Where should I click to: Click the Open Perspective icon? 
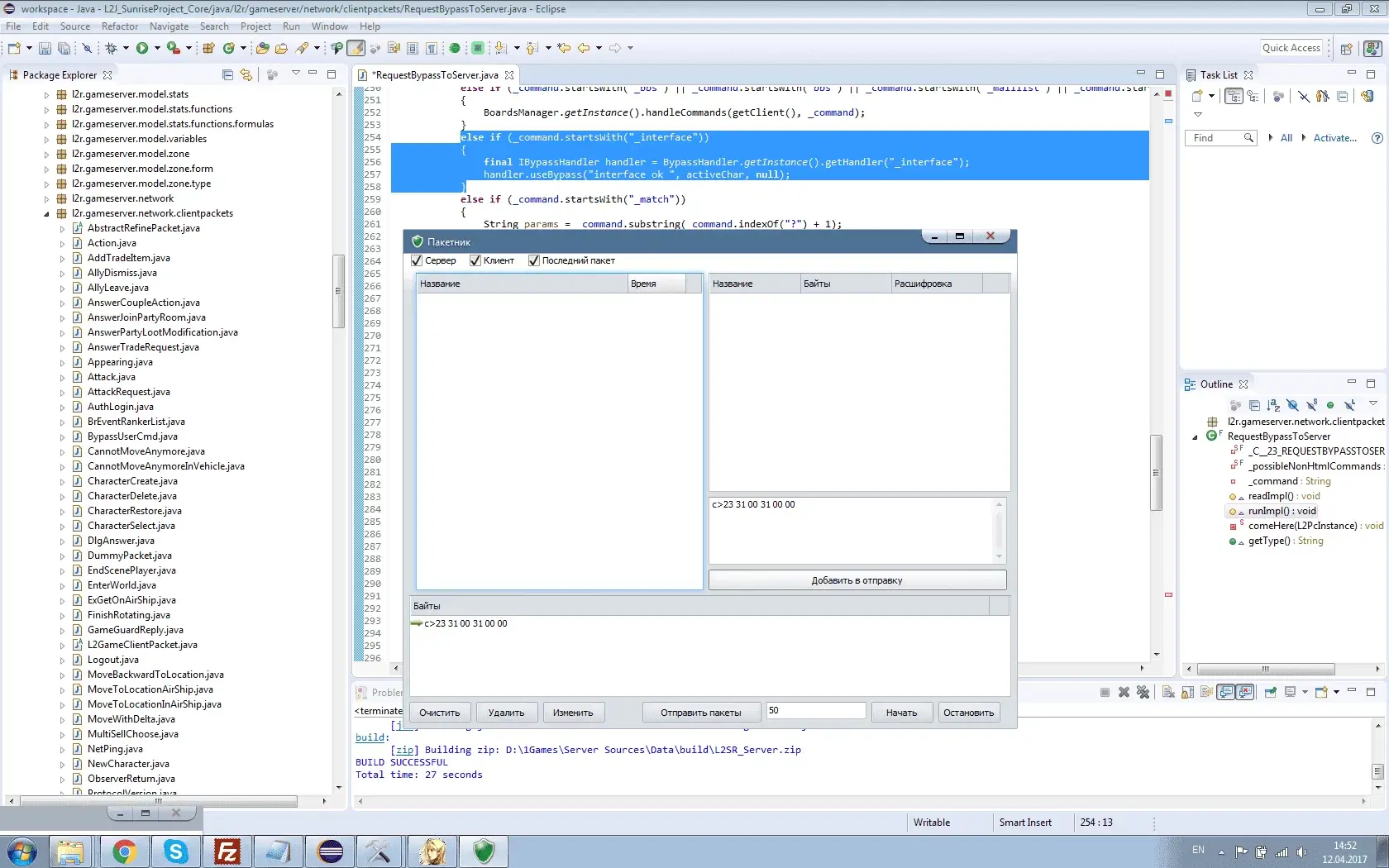[x=1346, y=49]
